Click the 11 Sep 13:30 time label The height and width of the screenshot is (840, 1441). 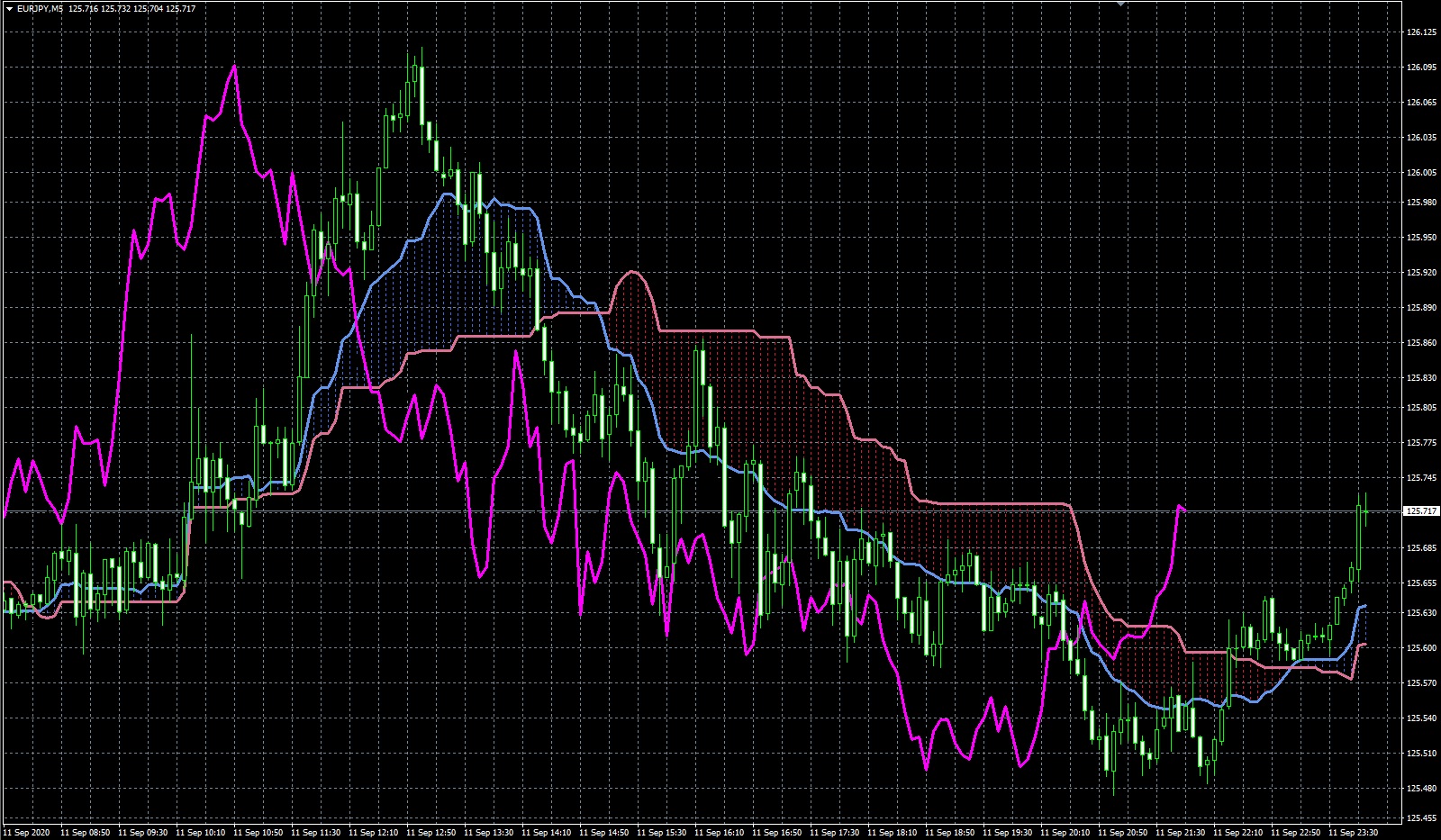(x=488, y=833)
